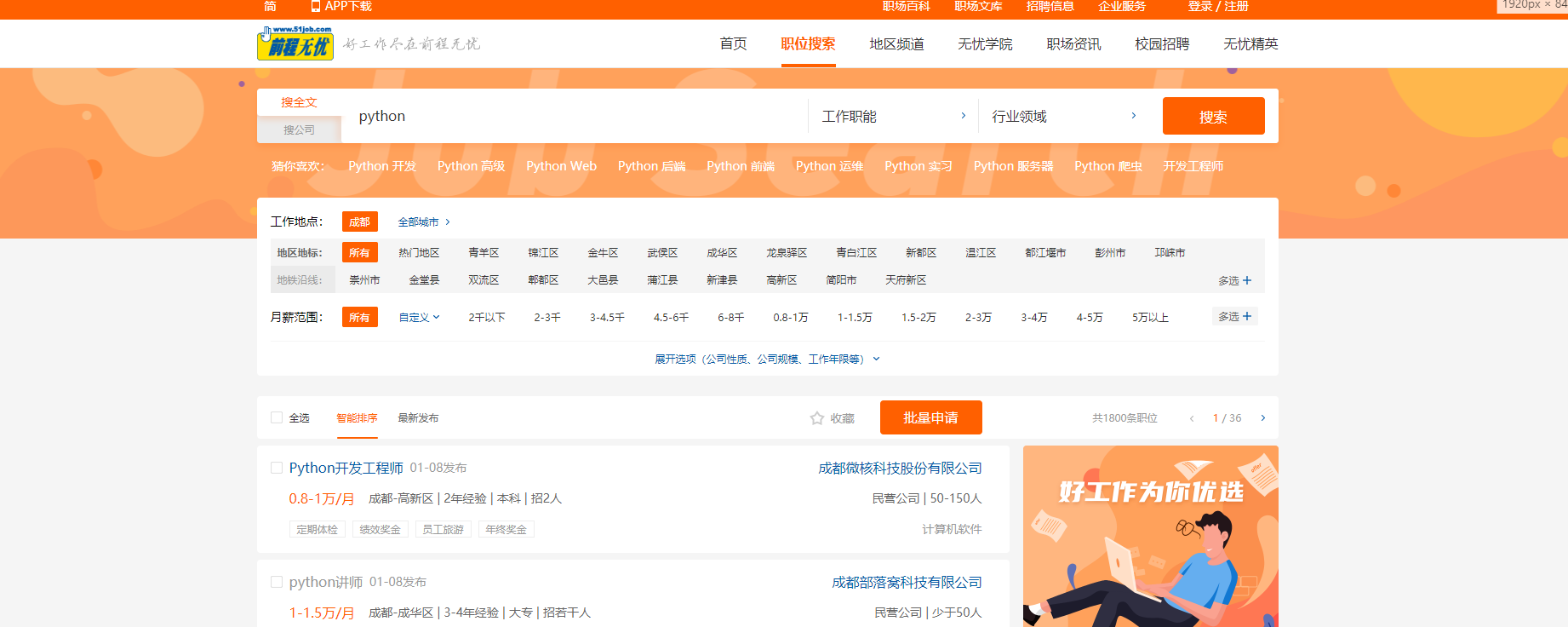Select the 5万以上 salary range
Viewport: 1568px width, 627px height.
(x=1150, y=317)
